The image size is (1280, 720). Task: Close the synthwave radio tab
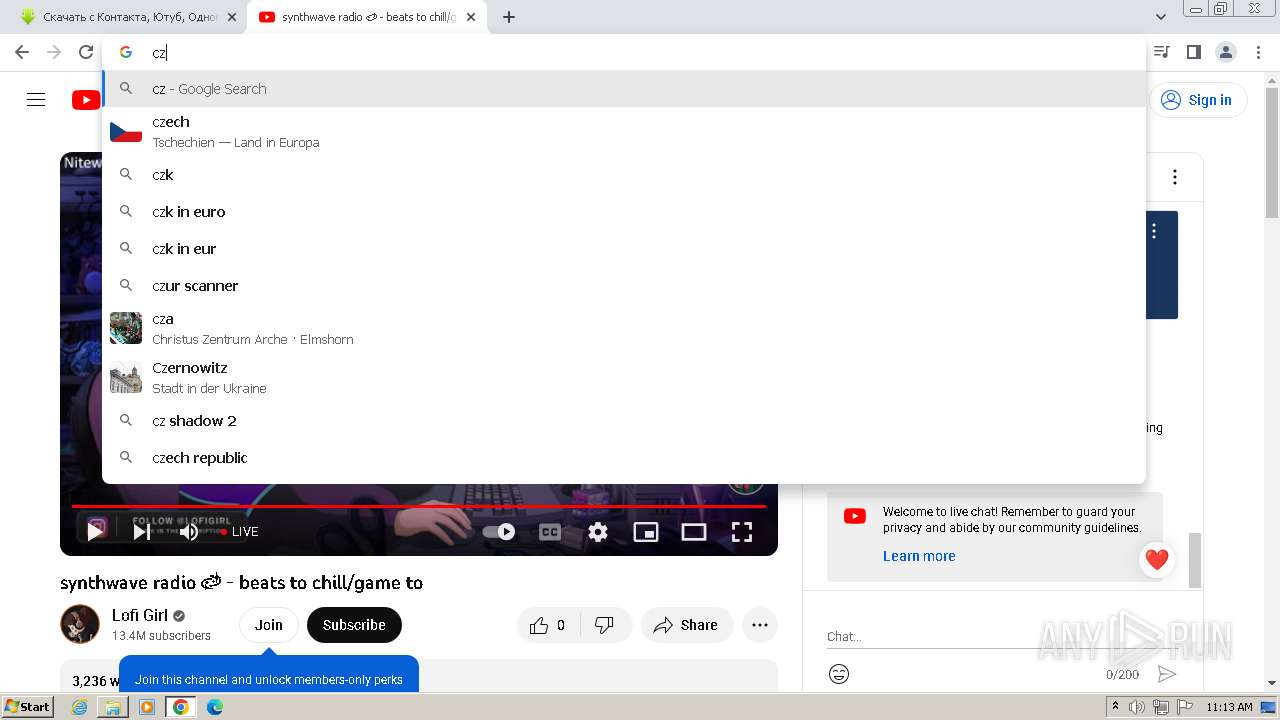(471, 17)
